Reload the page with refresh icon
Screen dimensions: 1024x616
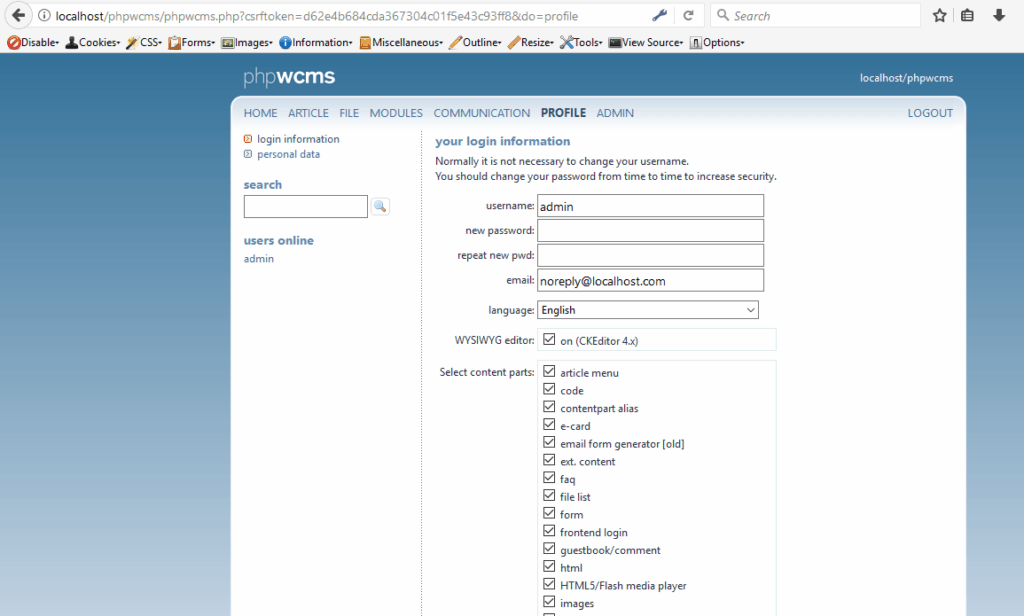(688, 16)
